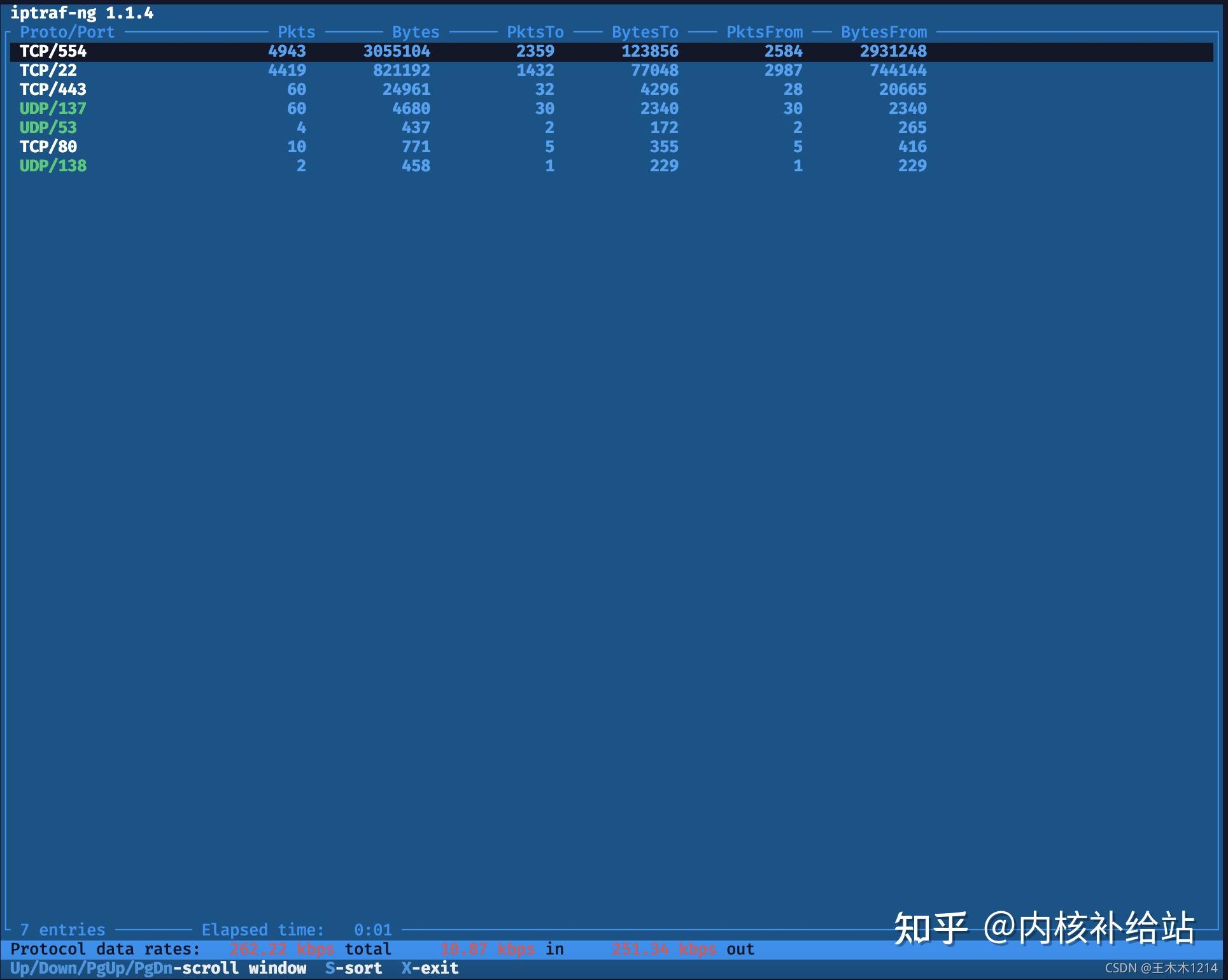Click packet count 4419 for TCP/22
Image resolution: width=1228 pixels, height=980 pixels.
[x=287, y=71]
